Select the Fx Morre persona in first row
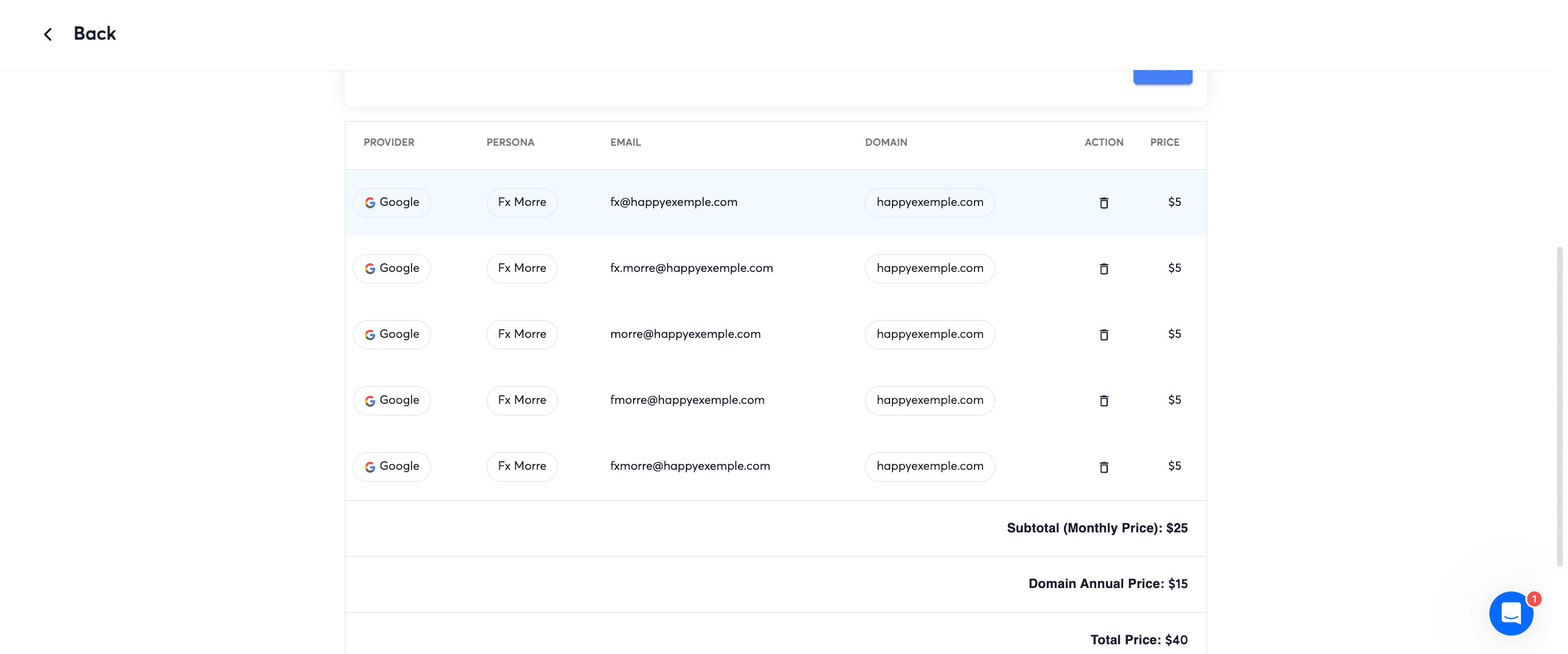 (522, 202)
